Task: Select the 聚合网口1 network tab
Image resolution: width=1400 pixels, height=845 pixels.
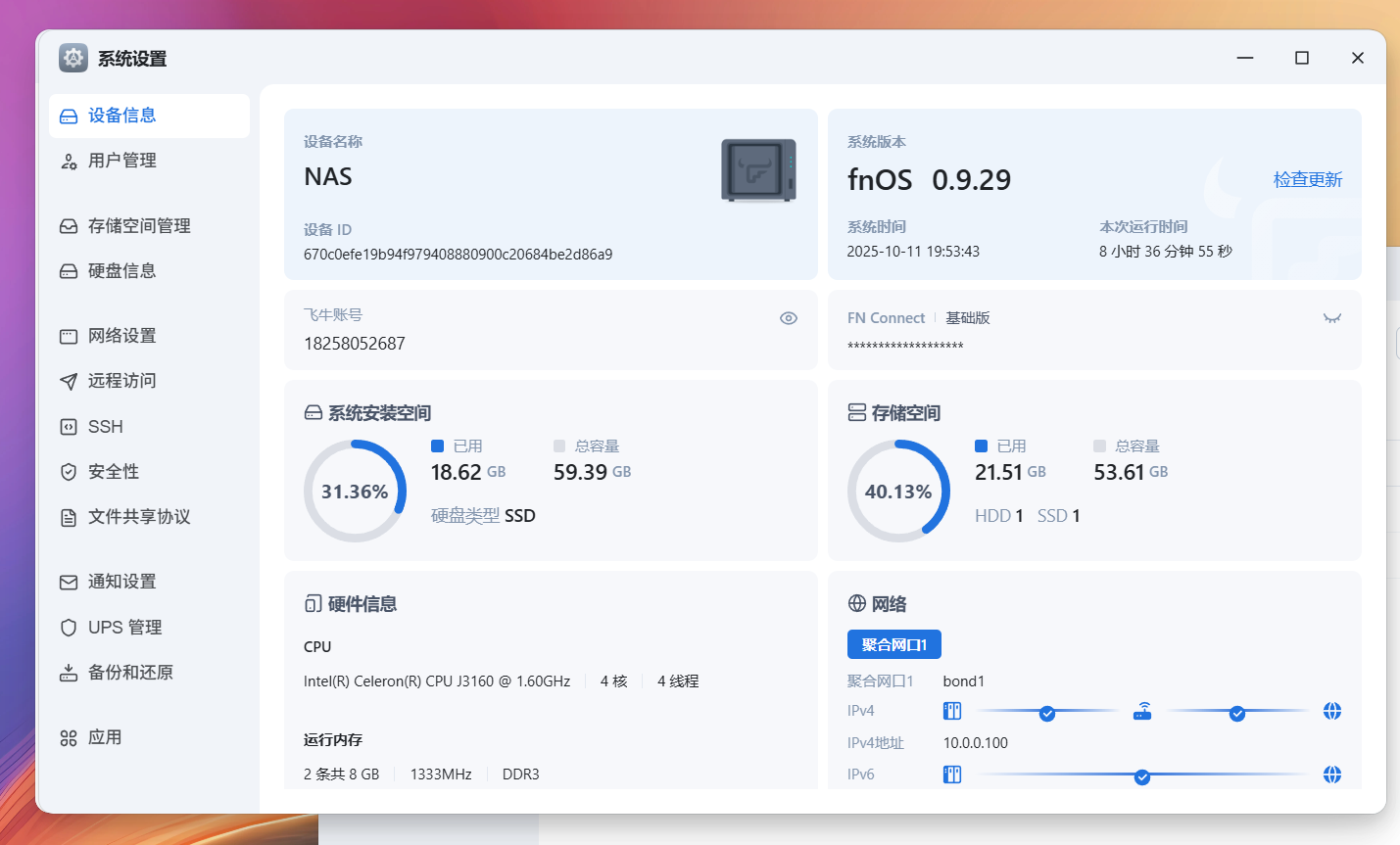Action: 893,644
